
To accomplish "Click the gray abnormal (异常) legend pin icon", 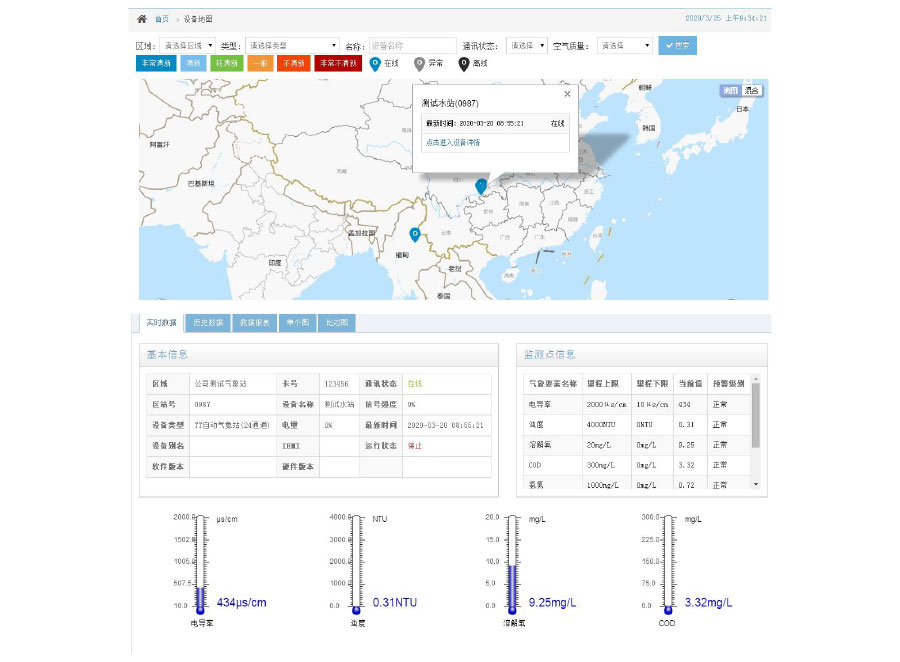I will [x=419, y=63].
